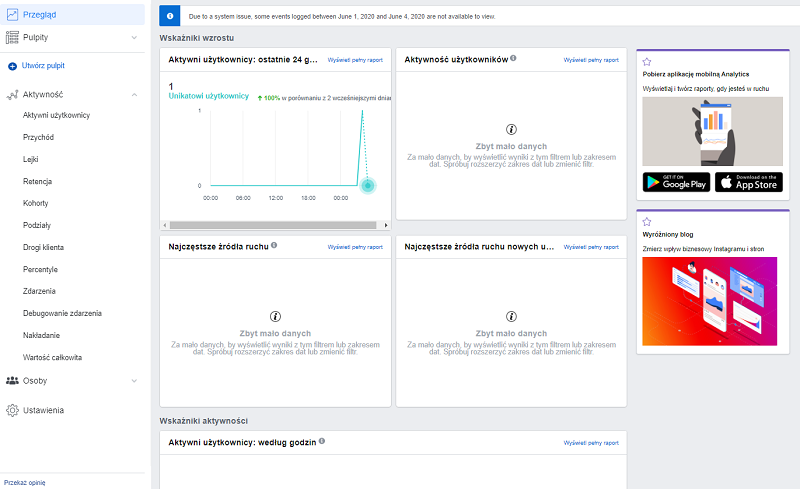Click info icon in Najczęstsze źródła ruchu empty state
The height and width of the screenshot is (489, 800).
pos(275,316)
